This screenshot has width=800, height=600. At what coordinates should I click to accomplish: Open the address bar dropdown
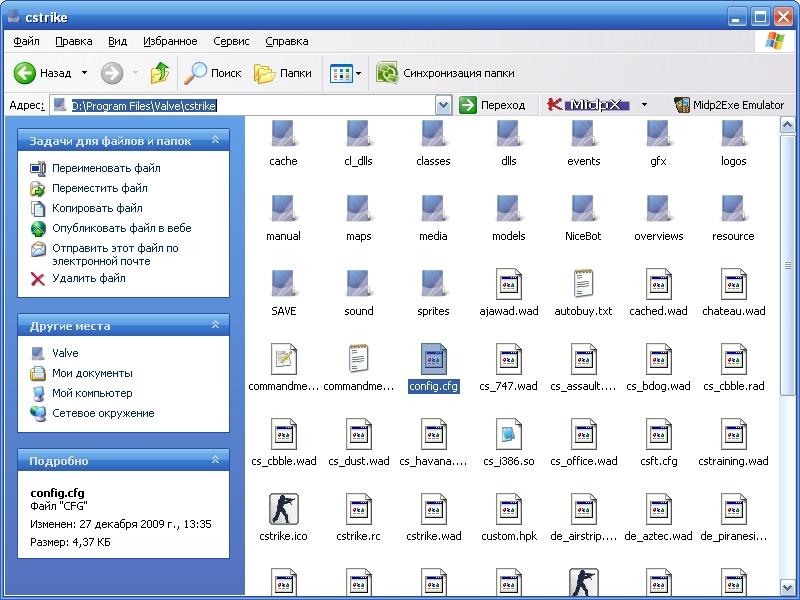[443, 106]
